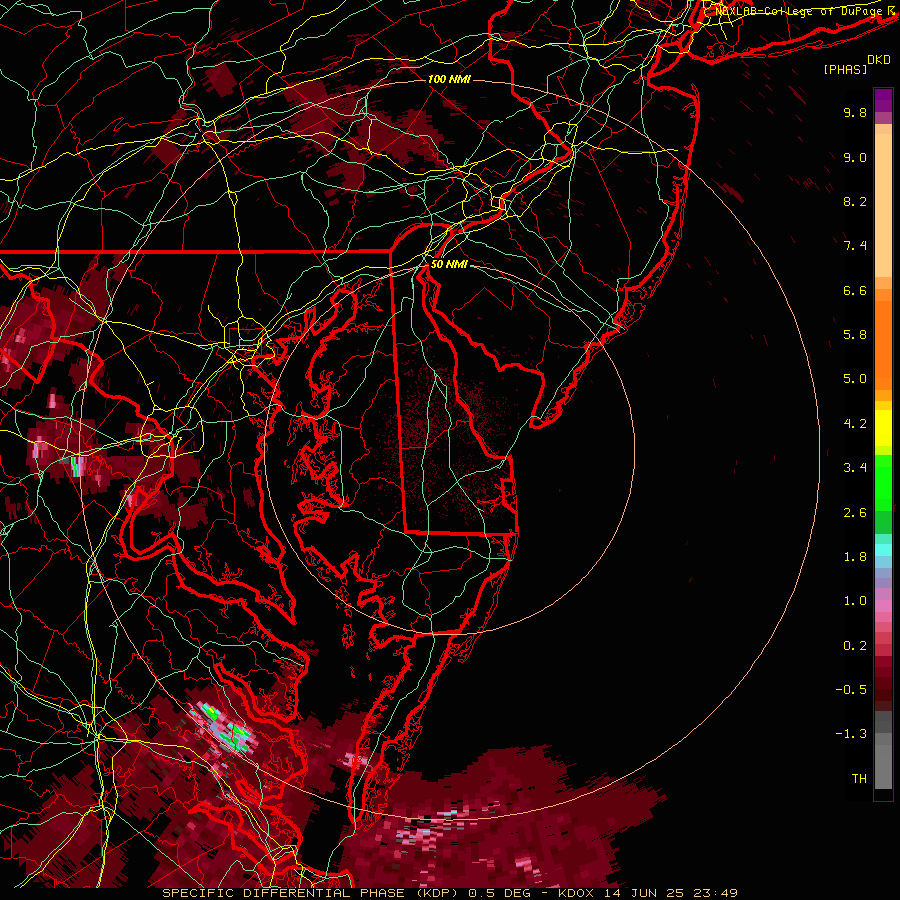Click the (KDP) abbreviation in the caption
900x900 pixels.
(437, 893)
